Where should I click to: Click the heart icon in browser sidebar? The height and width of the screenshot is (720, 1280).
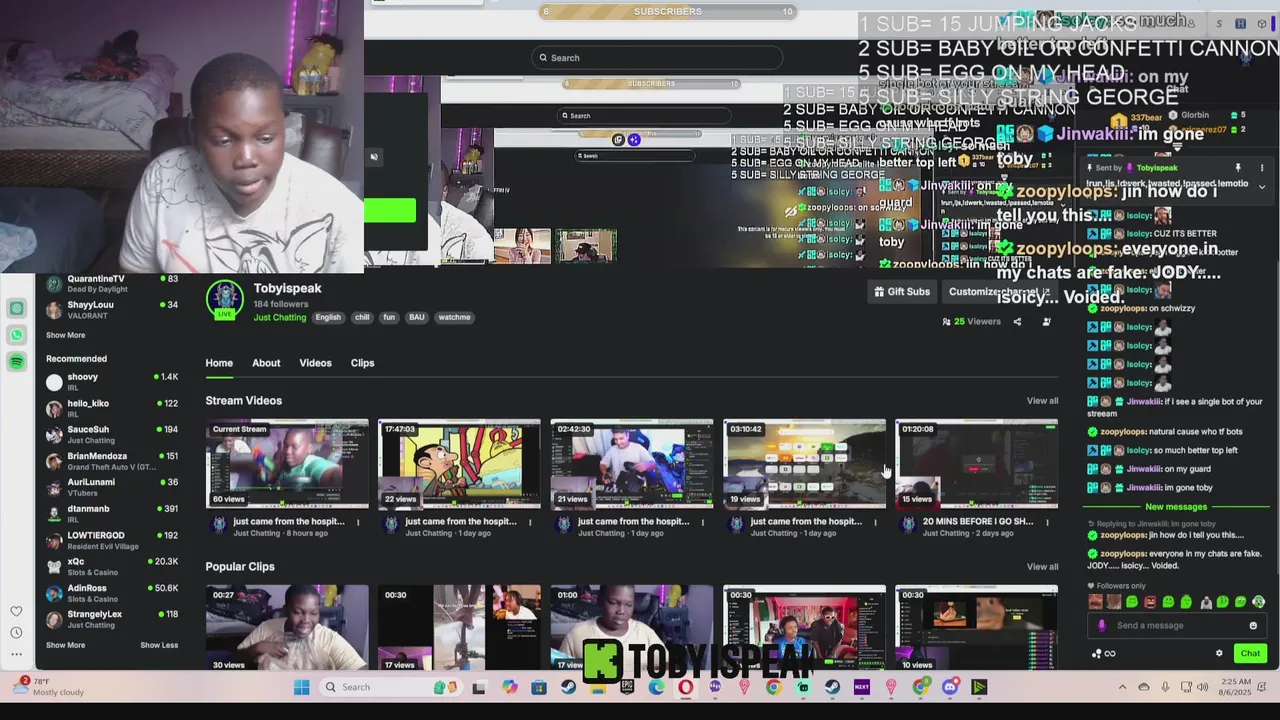coord(16,611)
